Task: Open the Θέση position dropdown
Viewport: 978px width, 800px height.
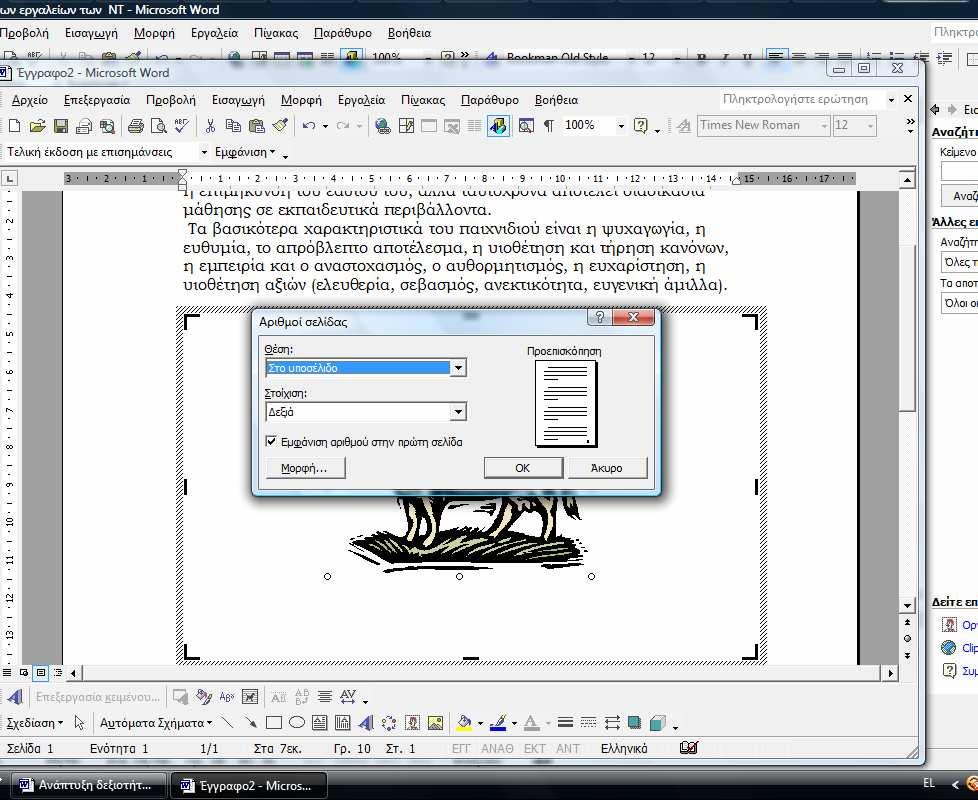Action: pos(458,368)
